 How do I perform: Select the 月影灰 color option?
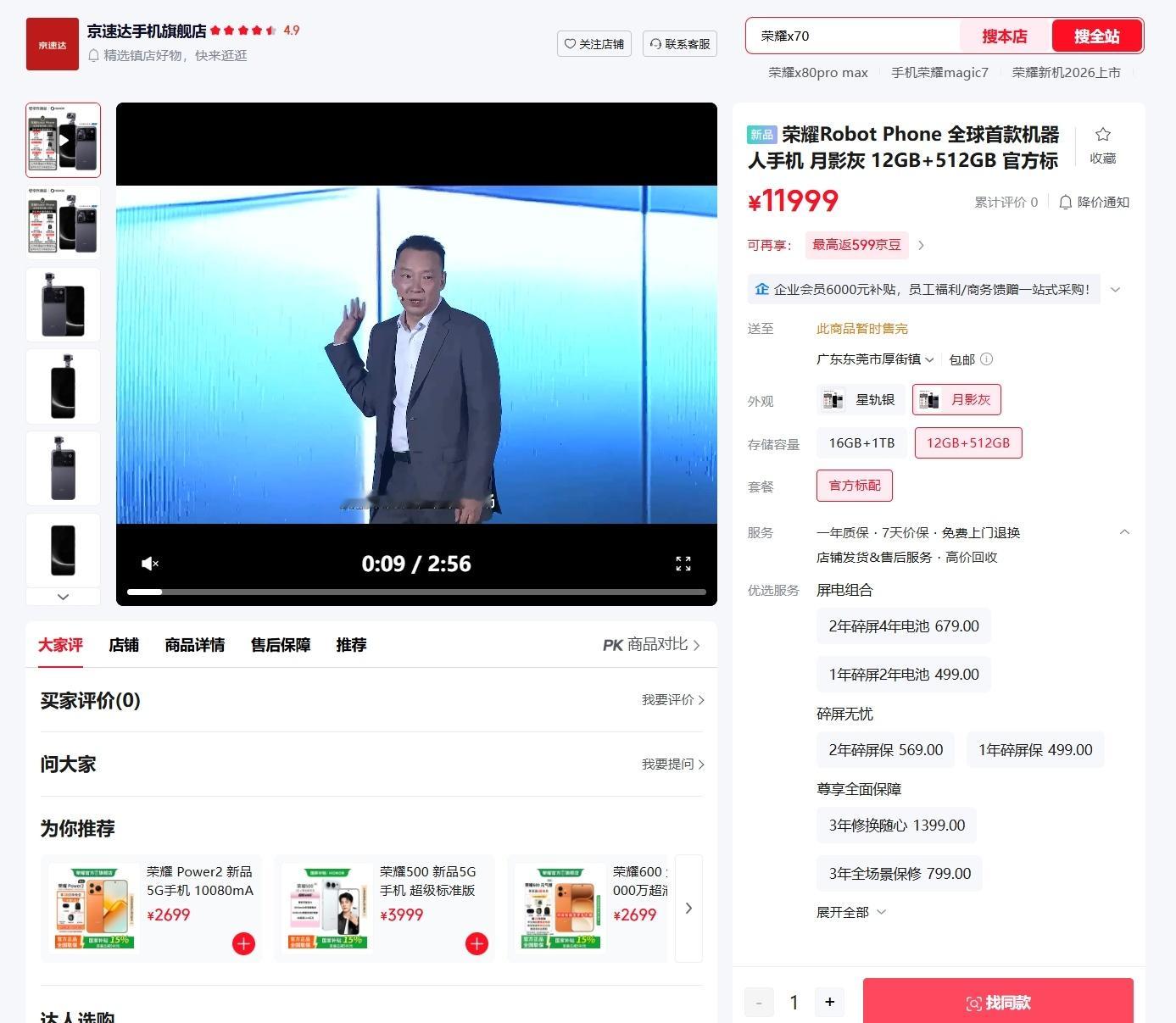(x=956, y=400)
